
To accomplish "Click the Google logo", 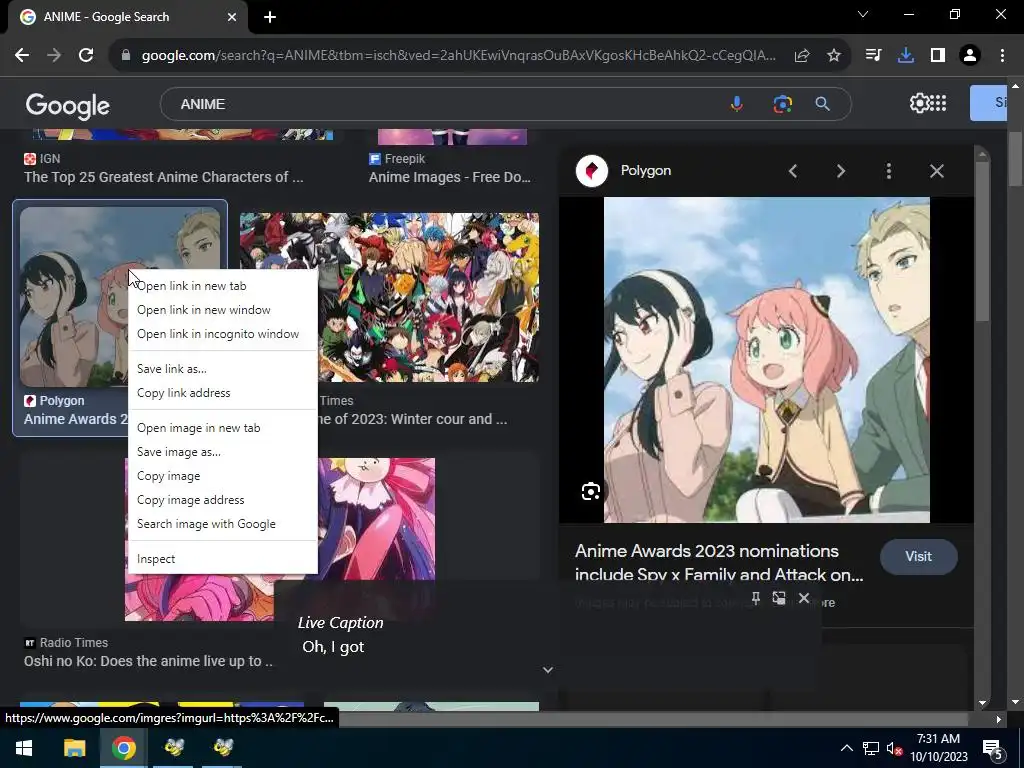I will 67,105.
